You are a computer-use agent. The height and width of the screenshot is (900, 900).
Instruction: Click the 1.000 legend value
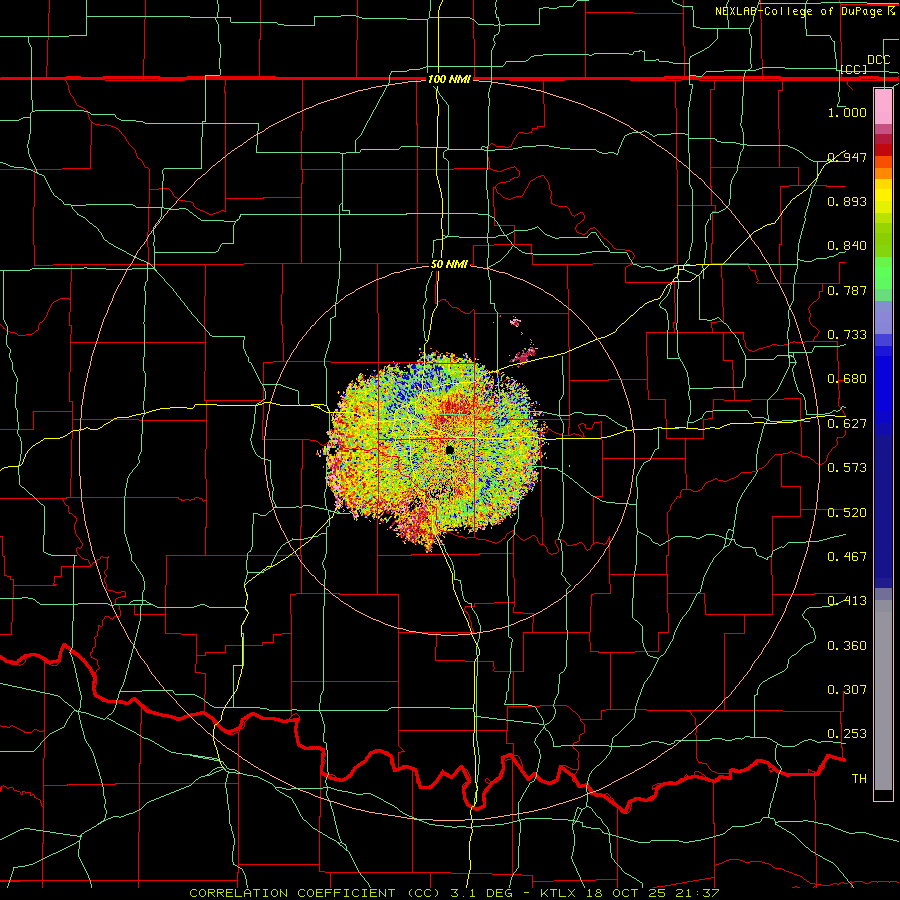tap(847, 112)
